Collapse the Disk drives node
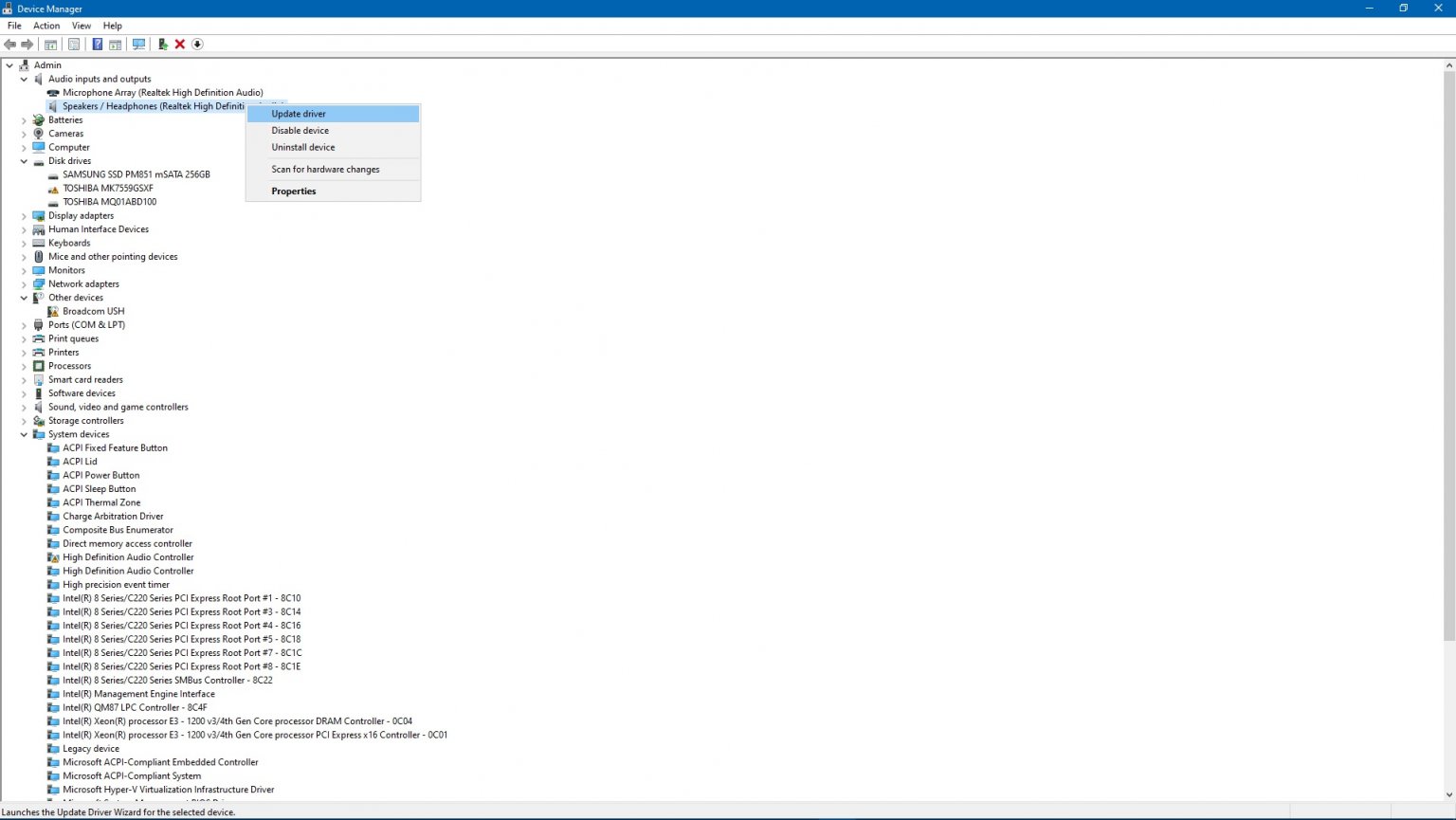Image resolution: width=1456 pixels, height=820 pixels. coord(24,161)
